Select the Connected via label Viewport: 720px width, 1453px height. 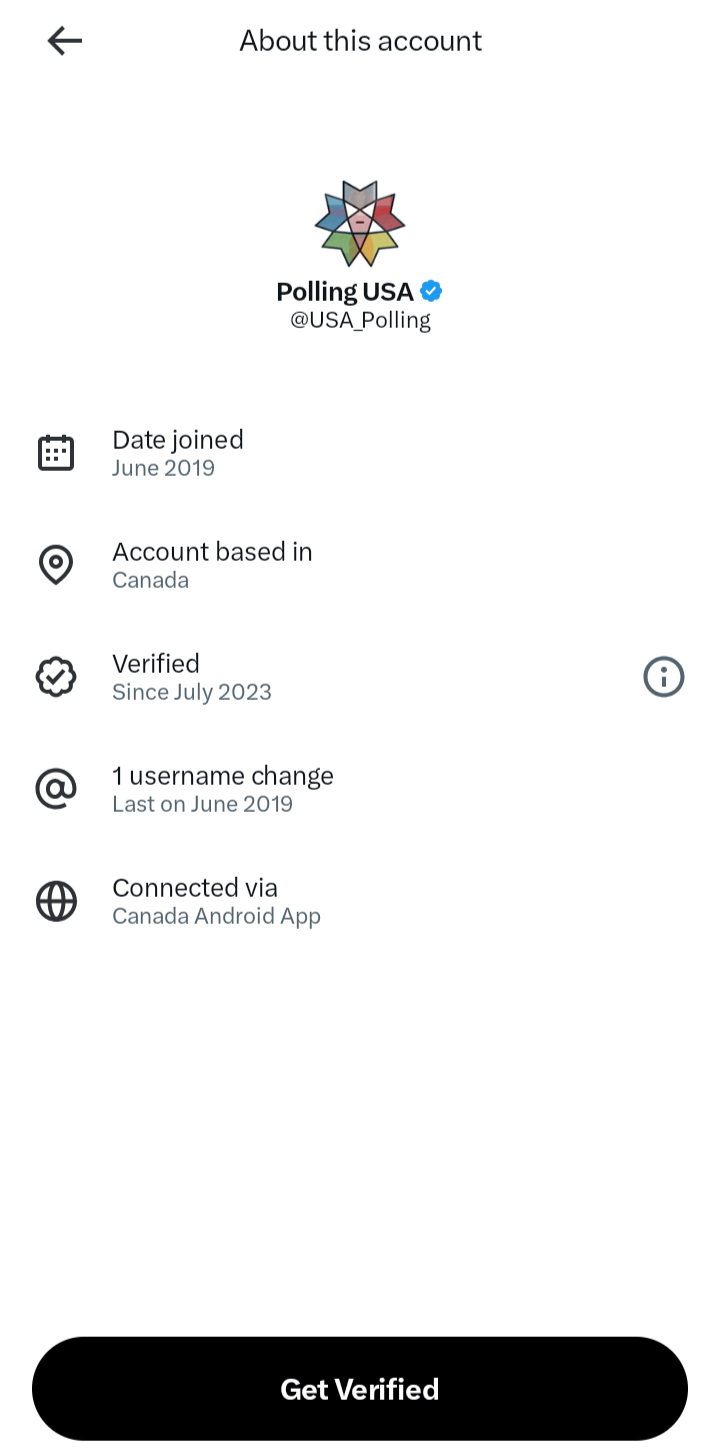click(x=195, y=888)
